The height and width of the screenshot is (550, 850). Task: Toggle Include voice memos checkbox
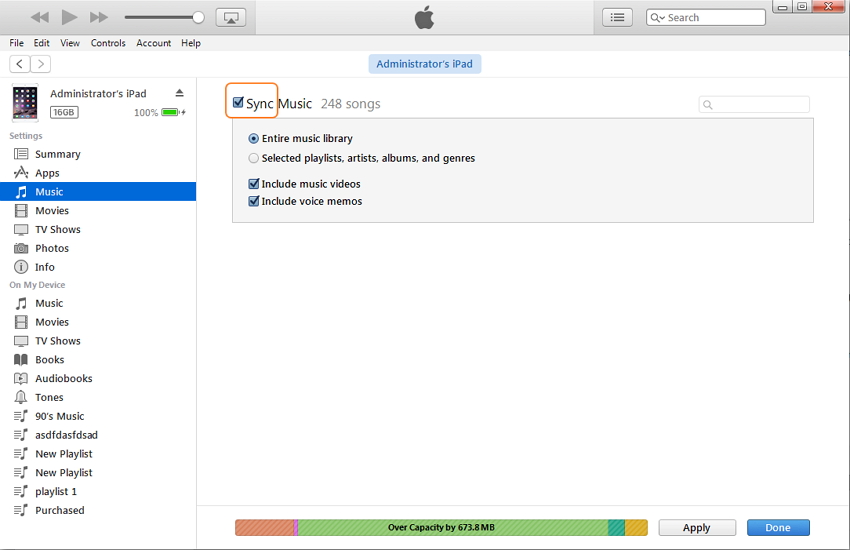254,201
